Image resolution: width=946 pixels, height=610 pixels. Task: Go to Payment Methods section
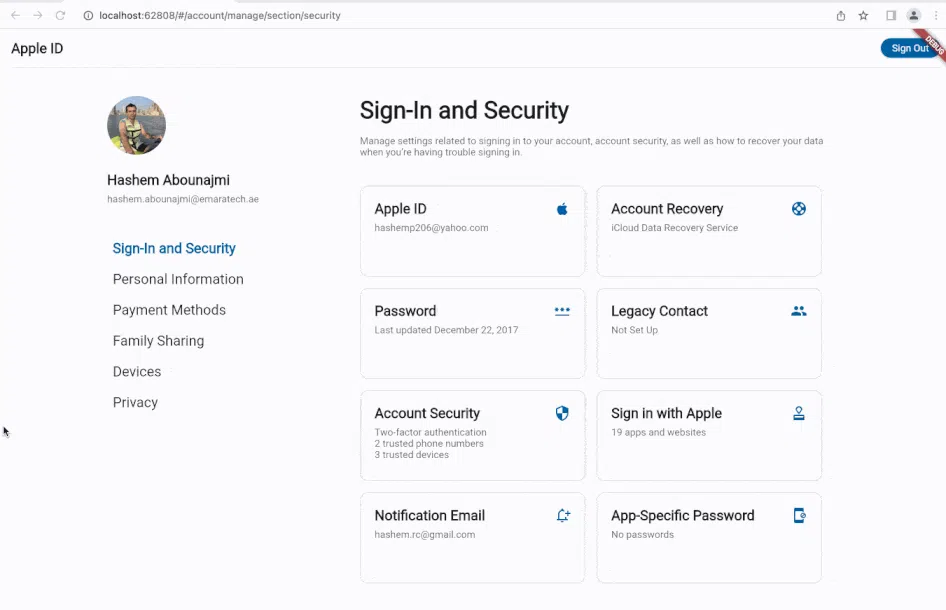pyautogui.click(x=169, y=310)
